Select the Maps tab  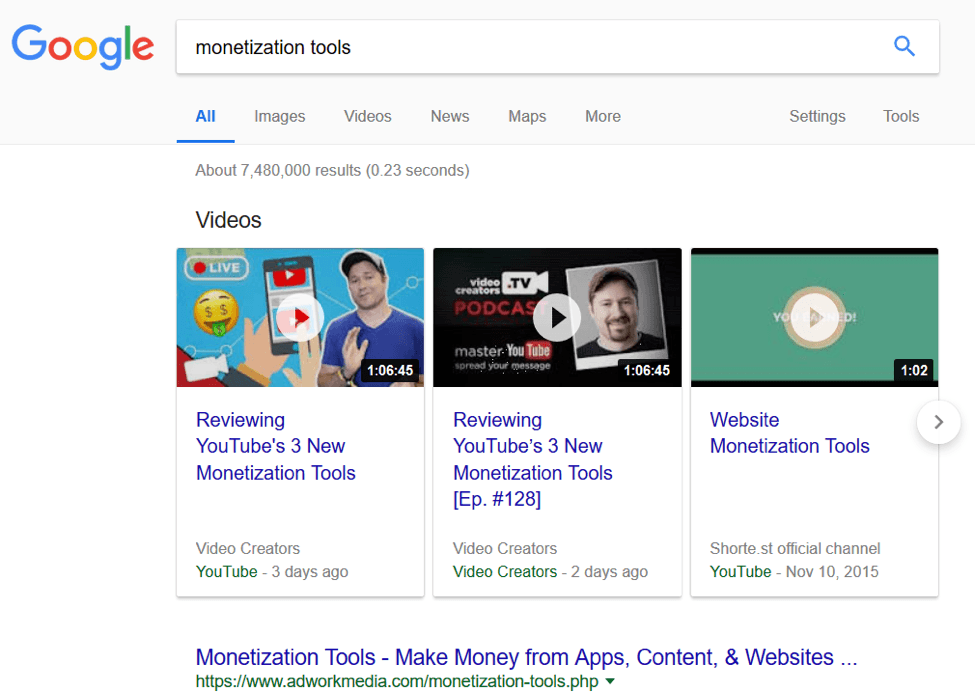click(x=527, y=116)
